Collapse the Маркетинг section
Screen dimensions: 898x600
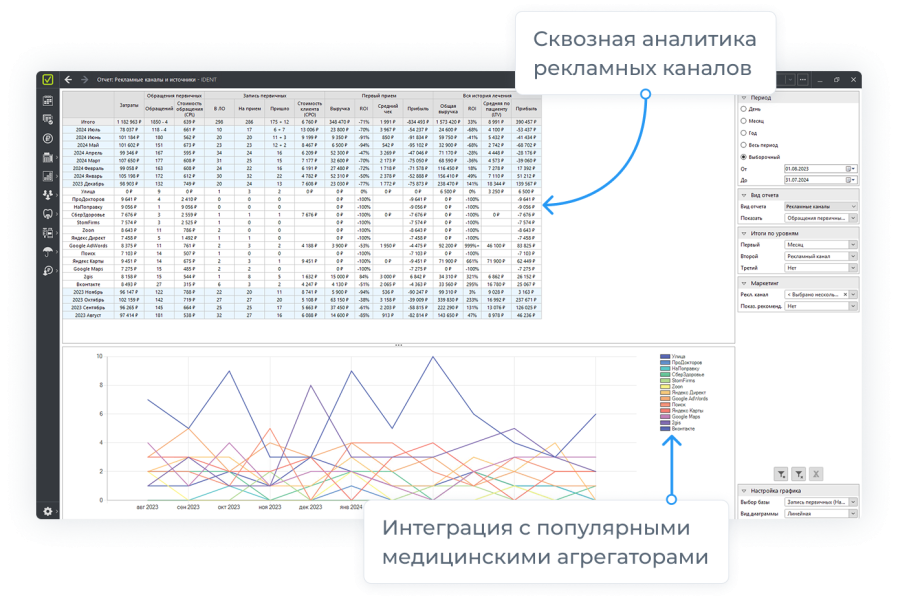[744, 283]
